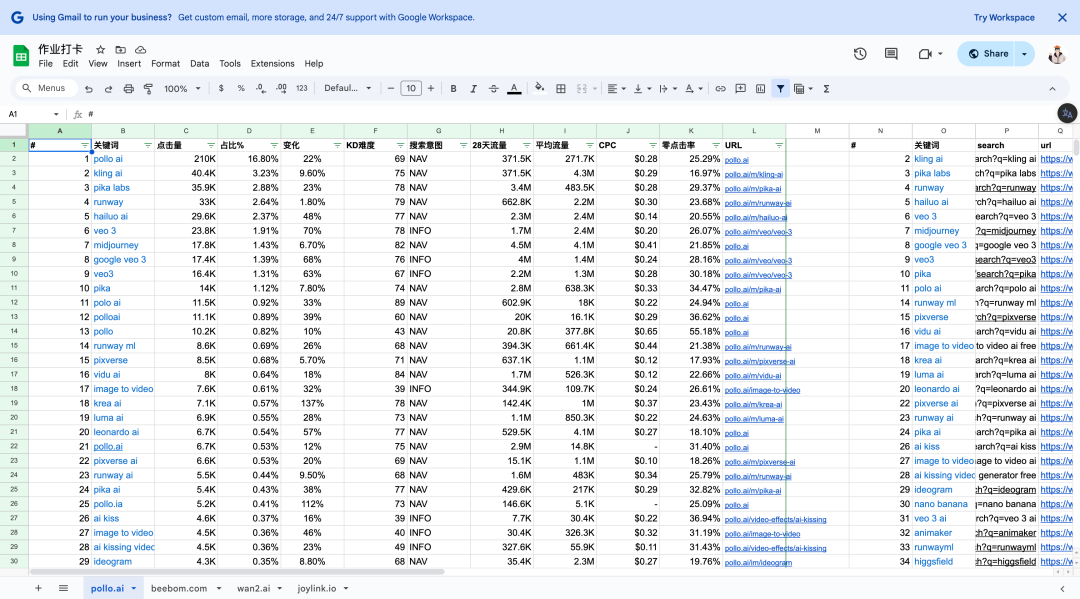Dismiss the Workspace promo banner
This screenshot has height=599, width=1080.
1062,17
